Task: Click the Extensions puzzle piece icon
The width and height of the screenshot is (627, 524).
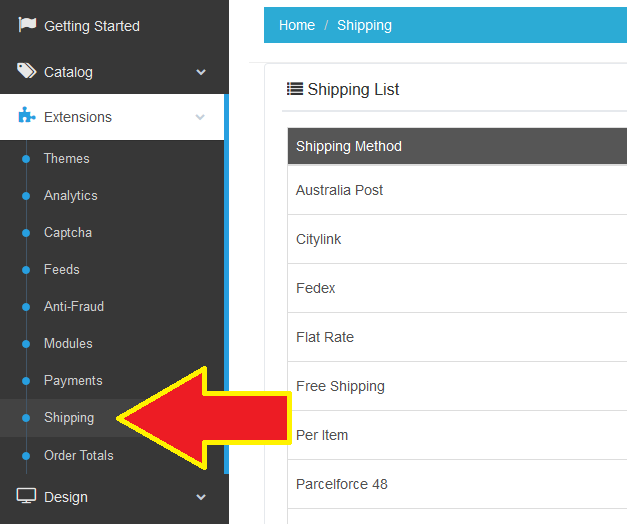Action: coord(27,116)
